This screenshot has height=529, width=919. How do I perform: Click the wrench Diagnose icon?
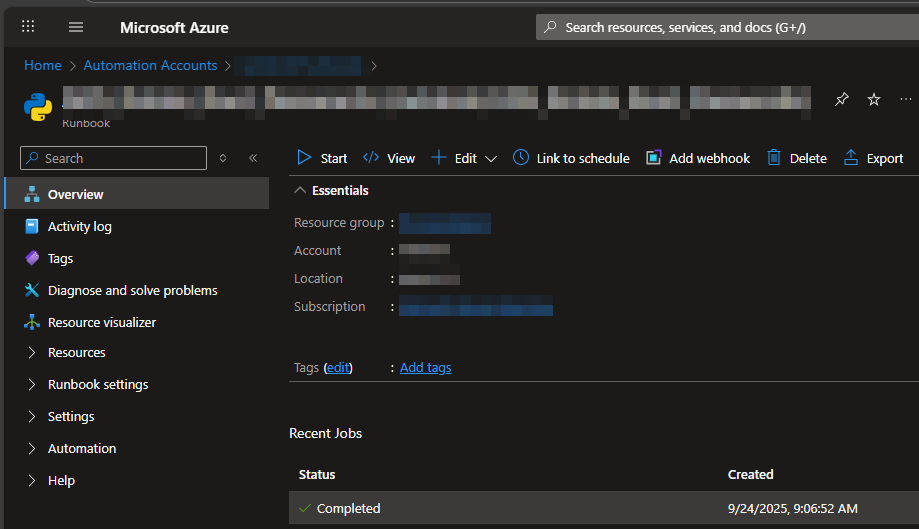tap(32, 290)
